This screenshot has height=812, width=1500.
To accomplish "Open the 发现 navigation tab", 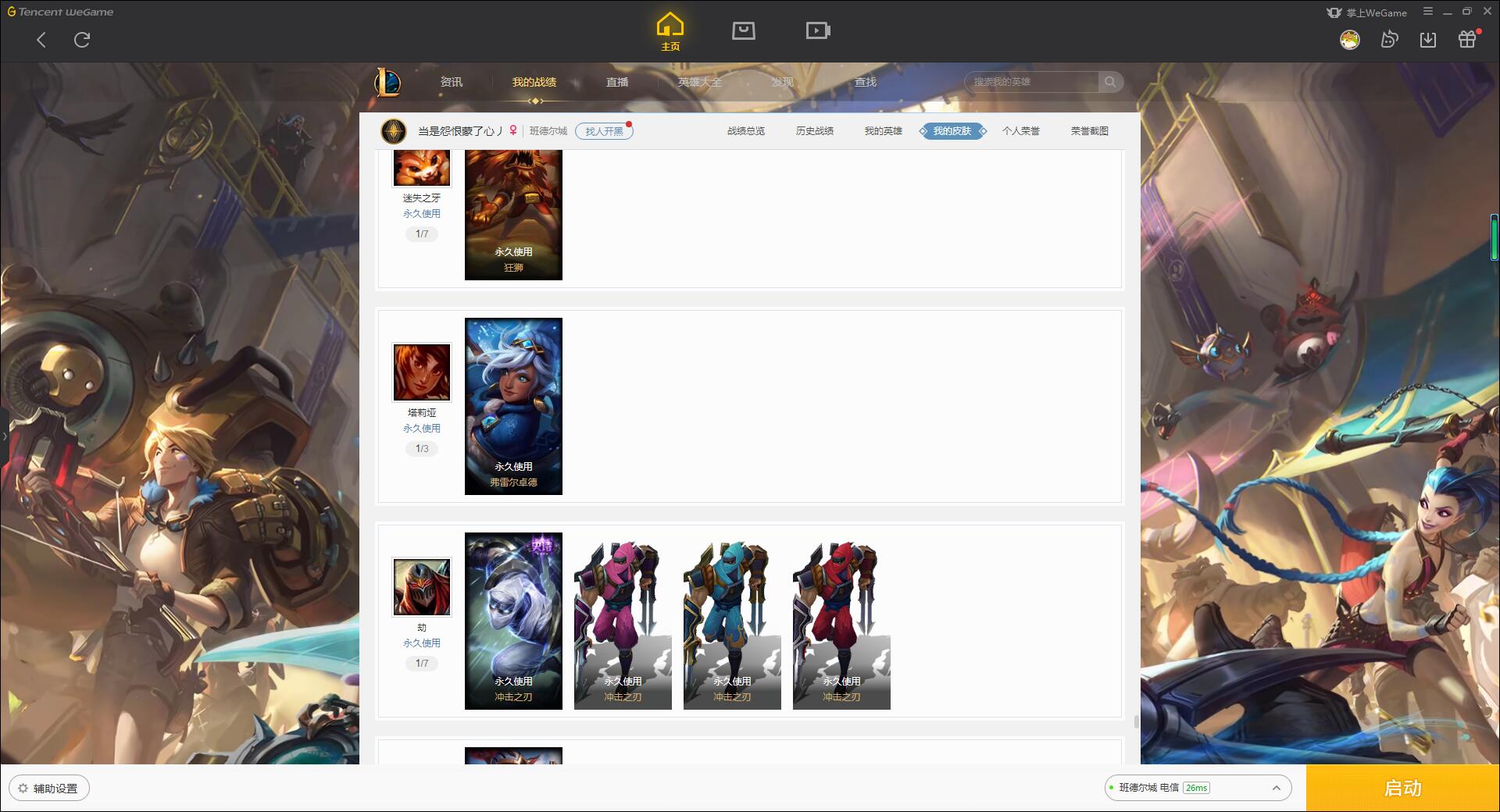I will (x=783, y=82).
